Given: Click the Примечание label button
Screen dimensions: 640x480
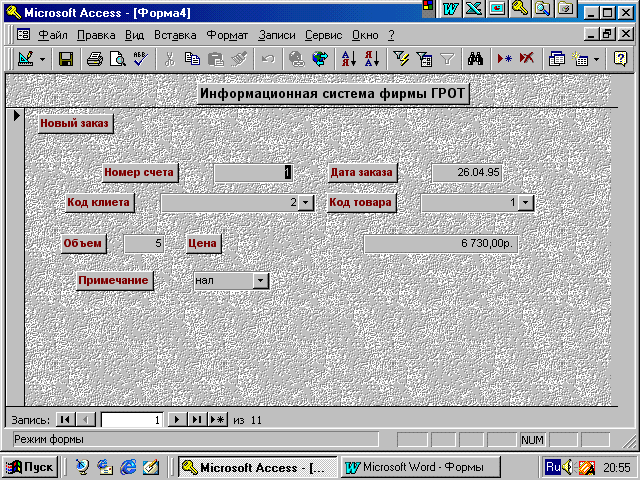Looking at the screenshot, I should [x=114, y=281].
